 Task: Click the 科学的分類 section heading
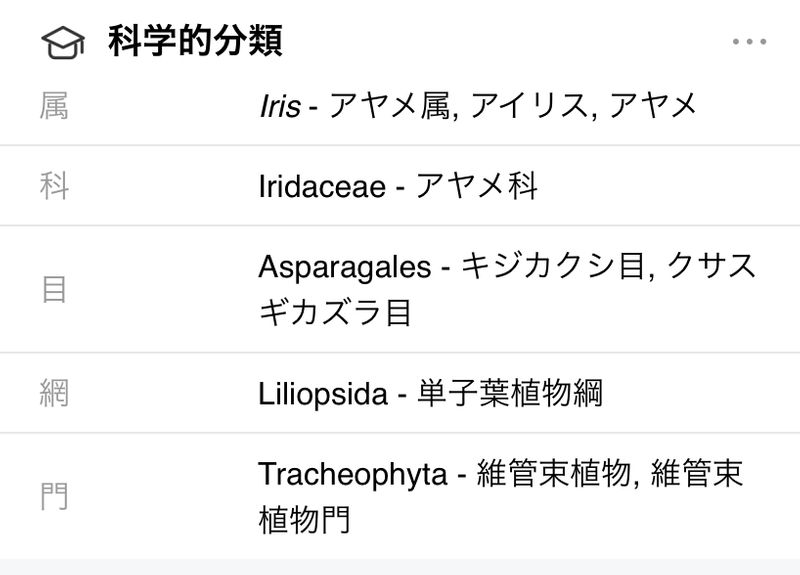(x=195, y=42)
